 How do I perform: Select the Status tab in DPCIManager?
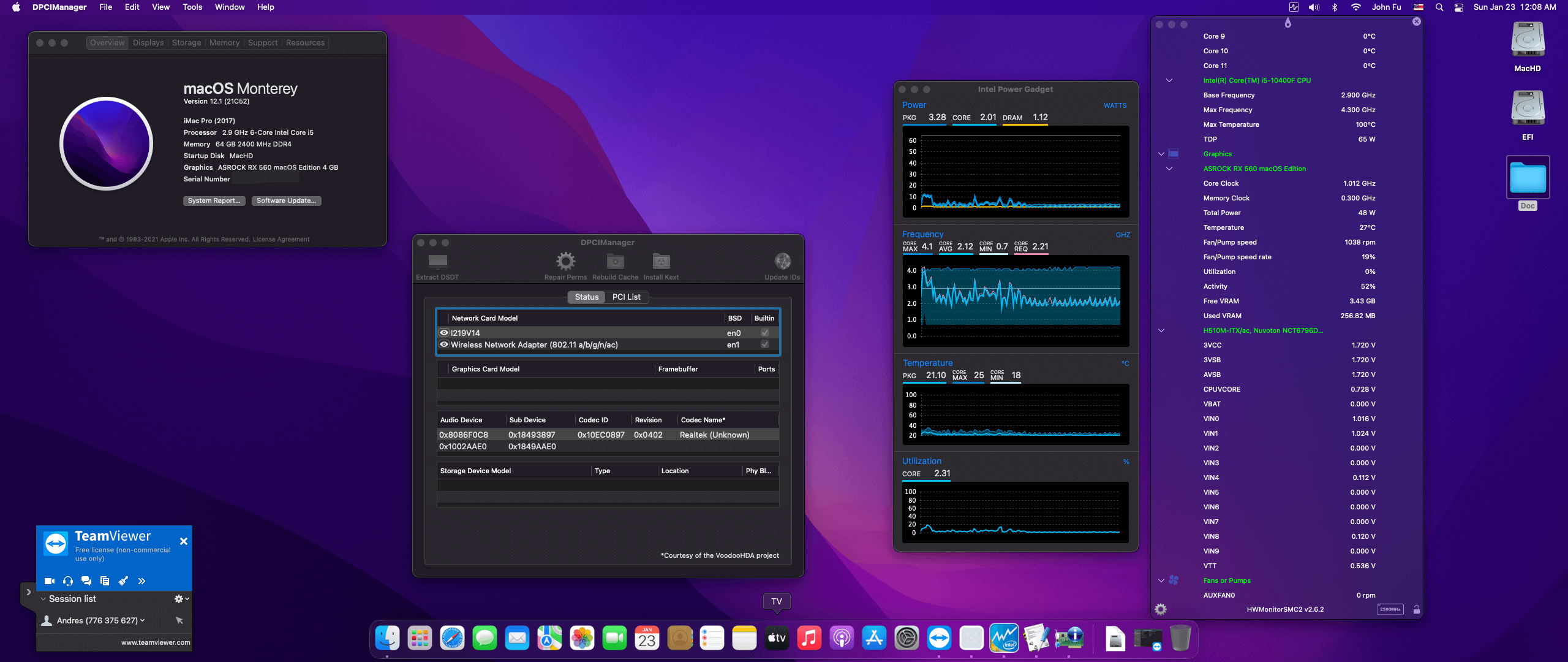point(587,297)
